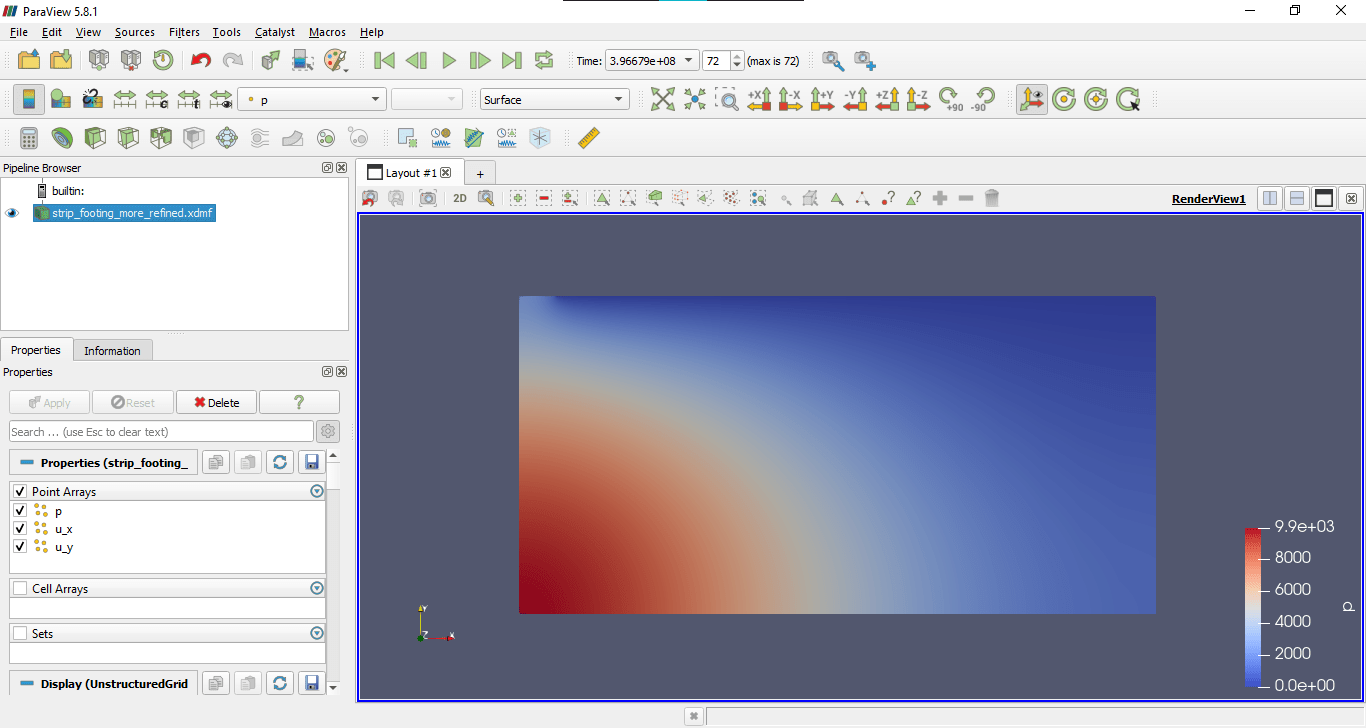
Task: Go to the last frame
Action: coord(512,60)
